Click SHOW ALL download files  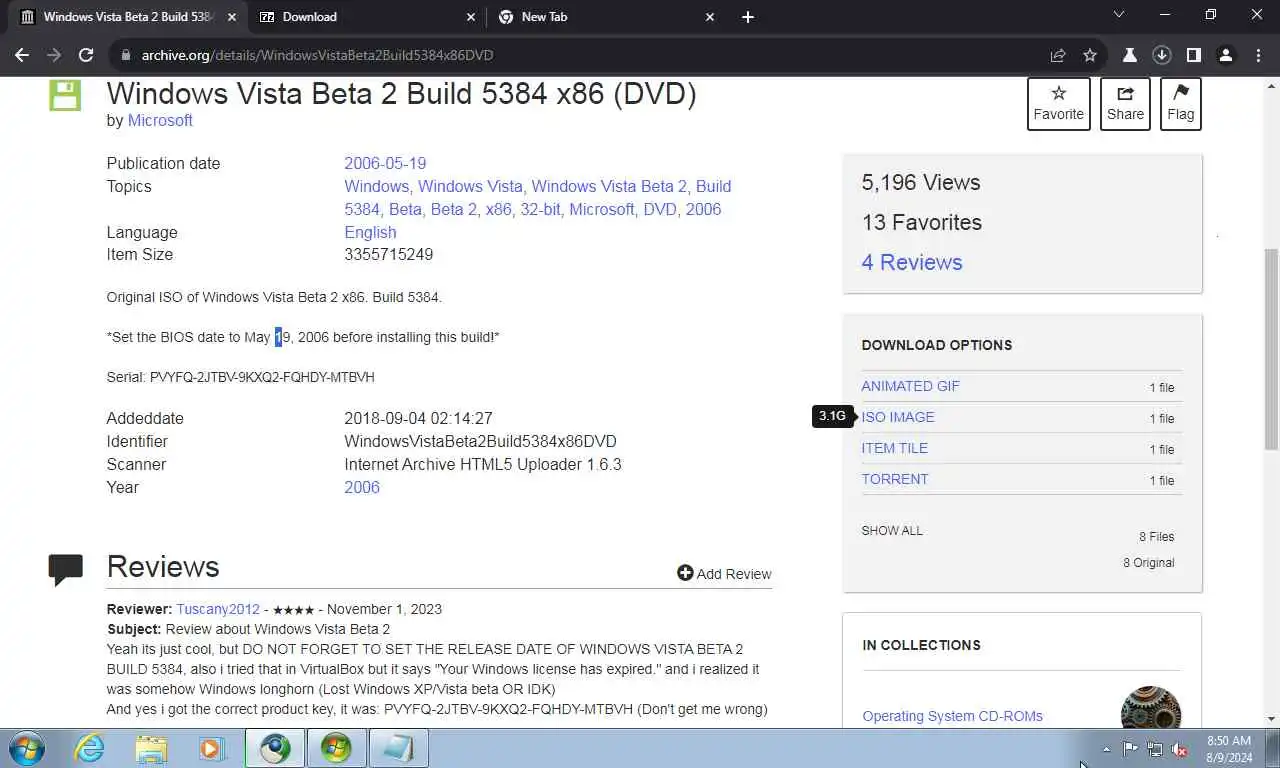click(x=892, y=530)
